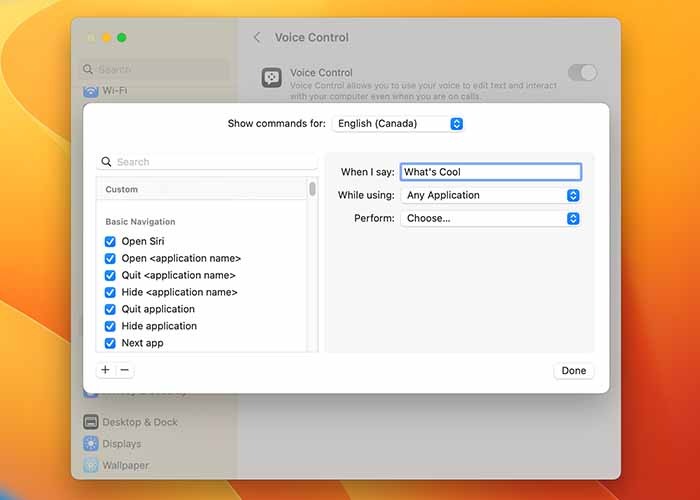Screen dimensions: 700x500
Task: Click the Custom section header
Action: [121, 189]
